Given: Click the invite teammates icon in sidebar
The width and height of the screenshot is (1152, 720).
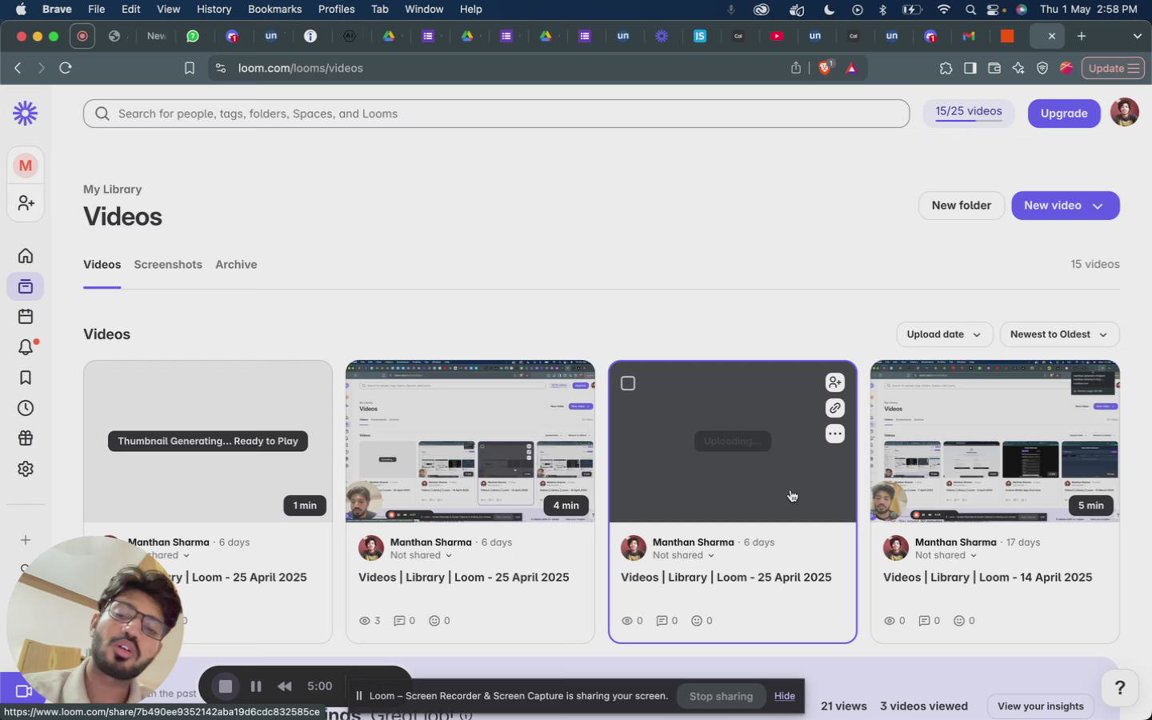Looking at the screenshot, I should [25, 203].
